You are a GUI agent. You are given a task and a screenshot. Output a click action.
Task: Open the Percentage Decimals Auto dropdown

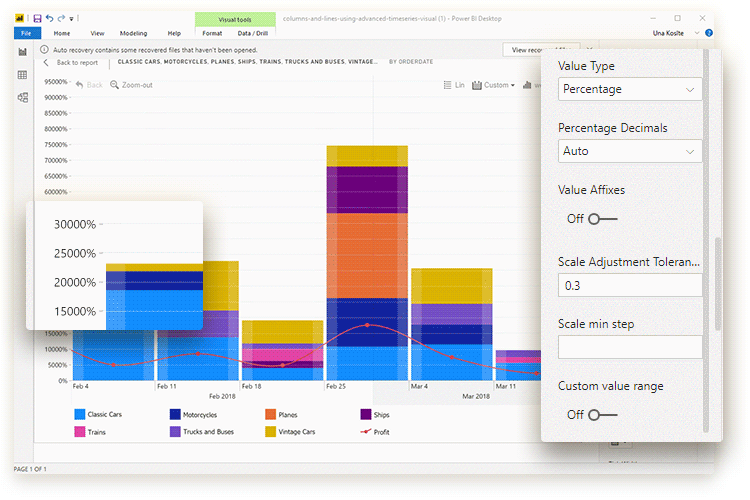[630, 151]
